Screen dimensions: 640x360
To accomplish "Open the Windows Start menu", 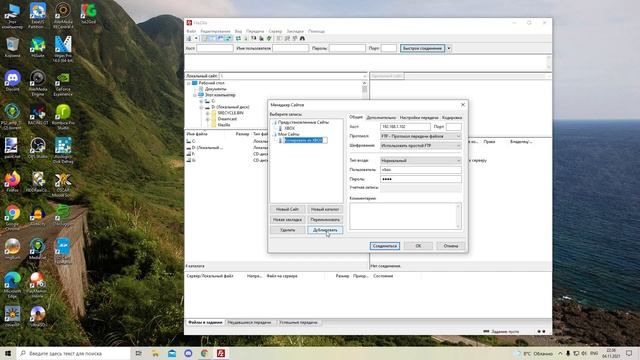I will click(8, 353).
